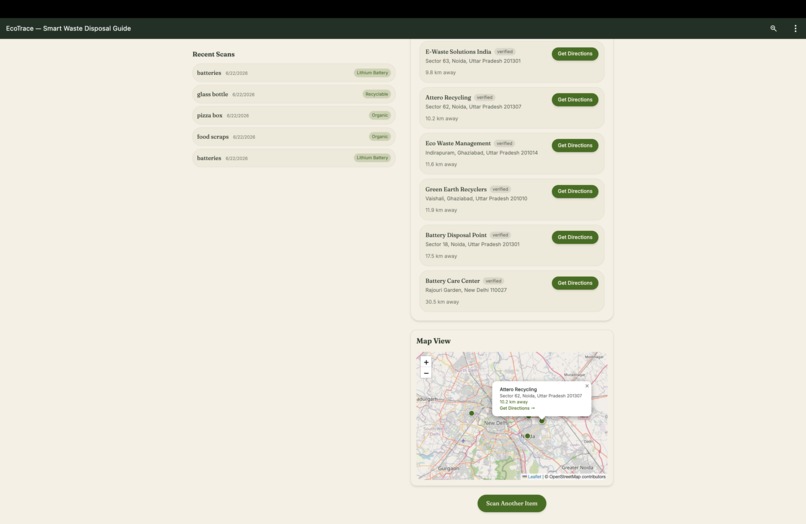Click Green Earth Recyclers name
This screenshot has width=806, height=524.
[456, 189]
